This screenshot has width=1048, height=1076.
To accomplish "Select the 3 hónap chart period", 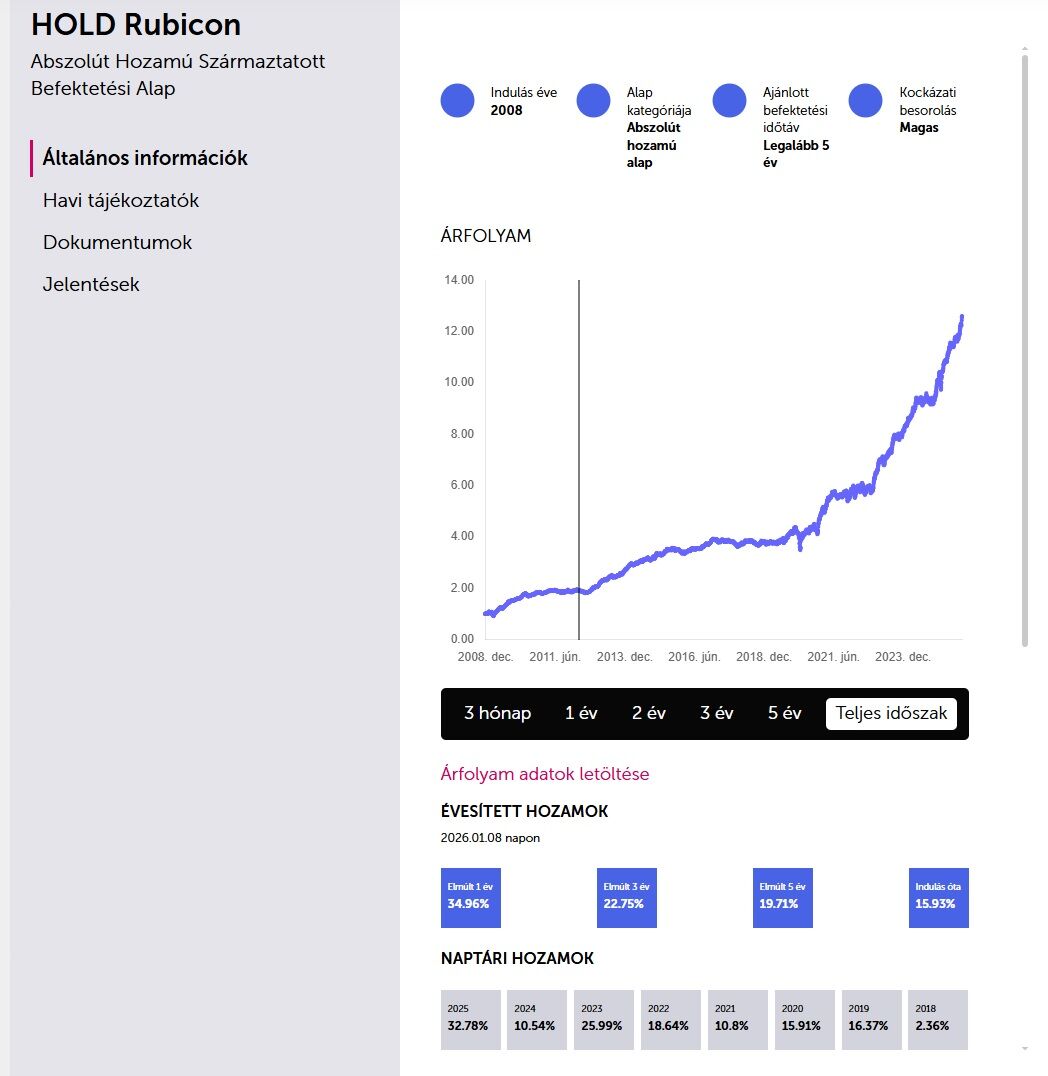I will [x=497, y=714].
